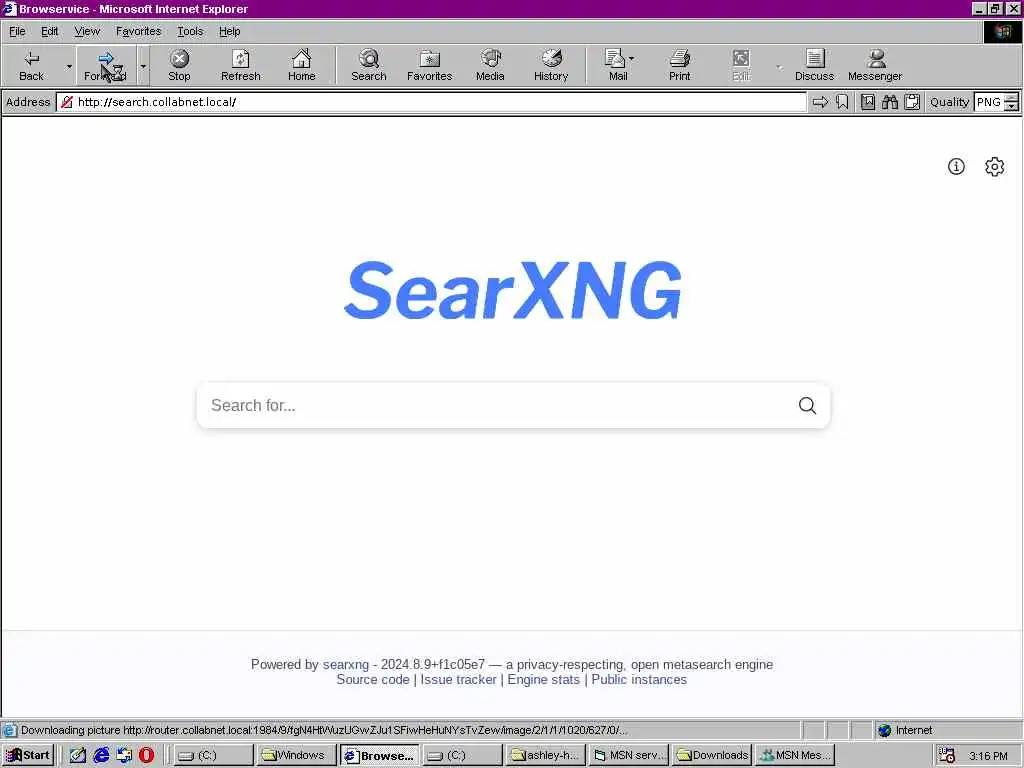Switch to the Windows folder taskbar button
This screenshot has width=1024, height=768.
click(295, 756)
